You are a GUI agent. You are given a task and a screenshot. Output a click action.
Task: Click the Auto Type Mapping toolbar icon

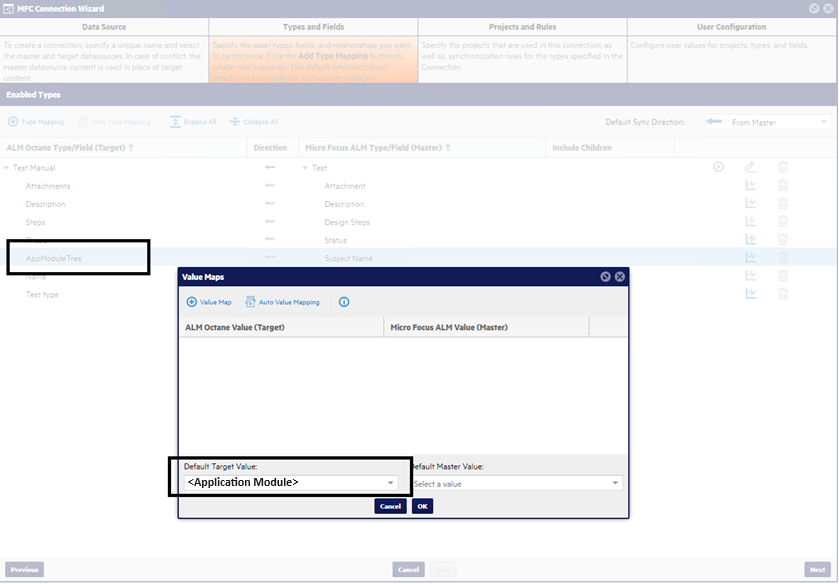[83, 122]
